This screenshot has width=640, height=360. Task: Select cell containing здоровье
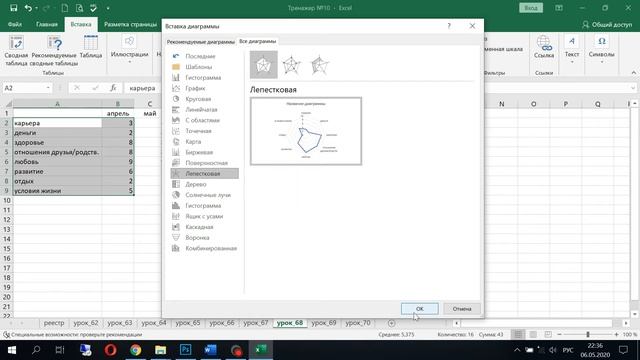point(57,142)
